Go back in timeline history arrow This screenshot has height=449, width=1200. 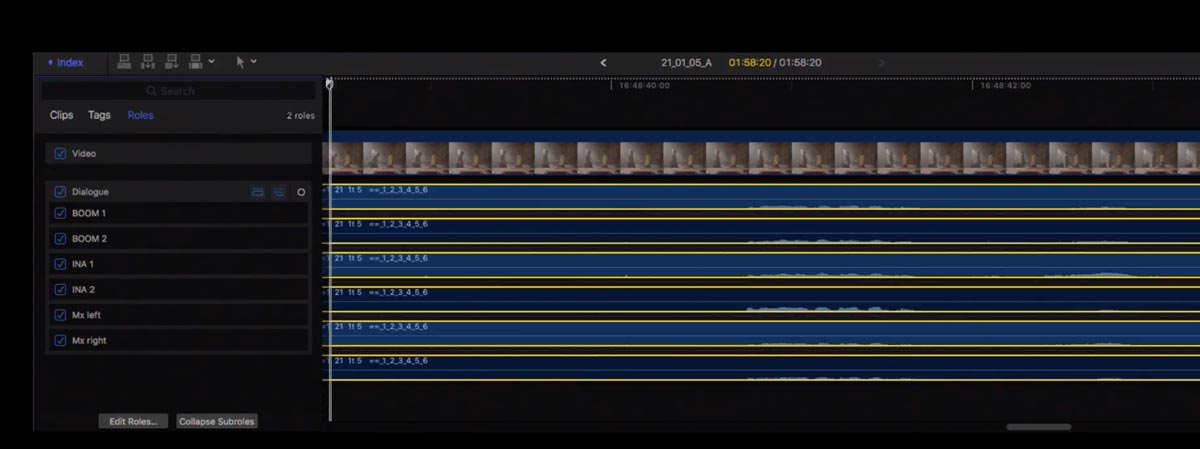(x=603, y=62)
